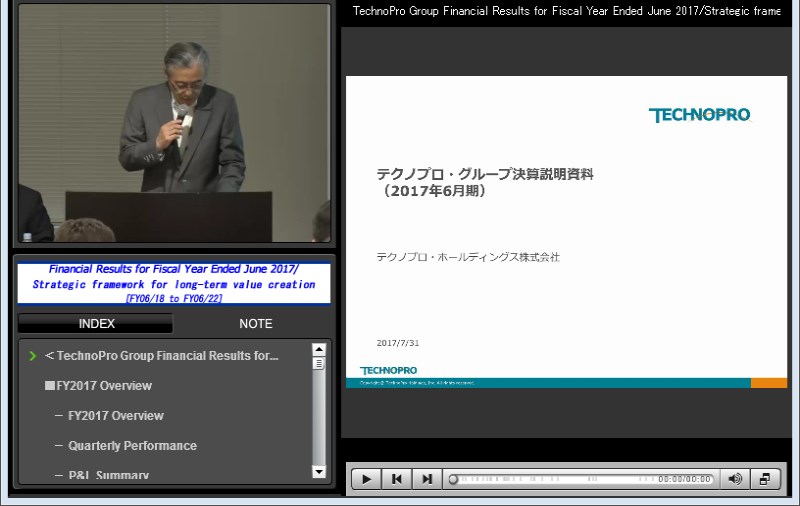Open the NOTE tab

[x=256, y=323]
